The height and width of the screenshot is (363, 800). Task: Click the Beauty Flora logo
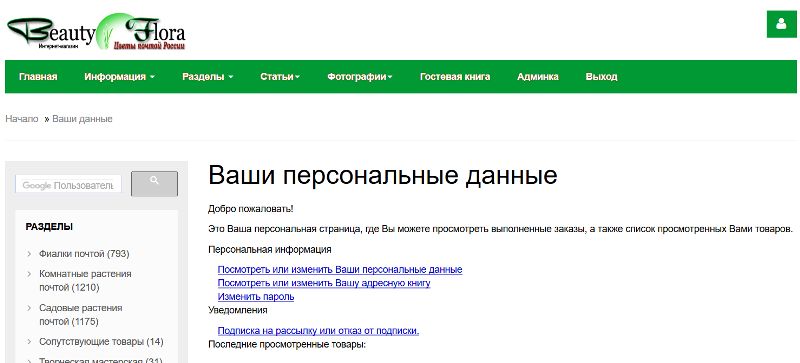coord(96,32)
